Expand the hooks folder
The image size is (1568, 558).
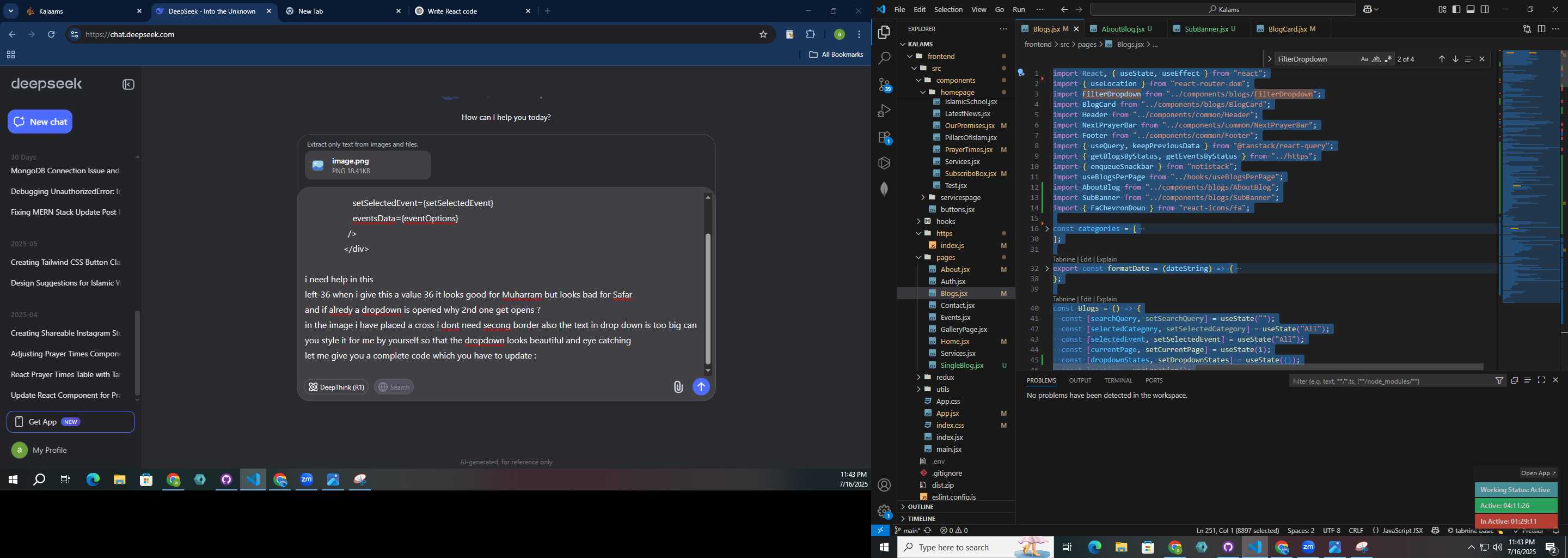(x=918, y=221)
